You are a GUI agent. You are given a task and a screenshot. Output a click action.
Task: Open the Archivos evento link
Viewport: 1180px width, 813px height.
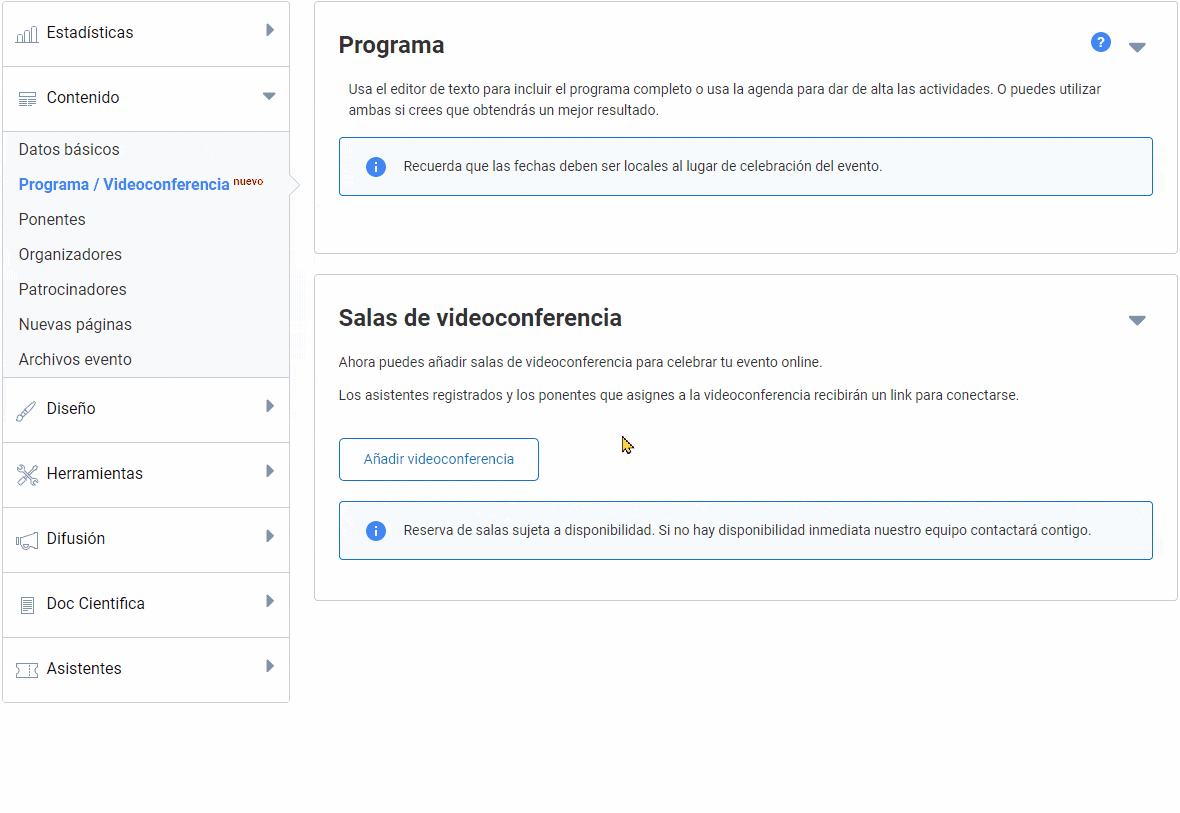(x=75, y=360)
